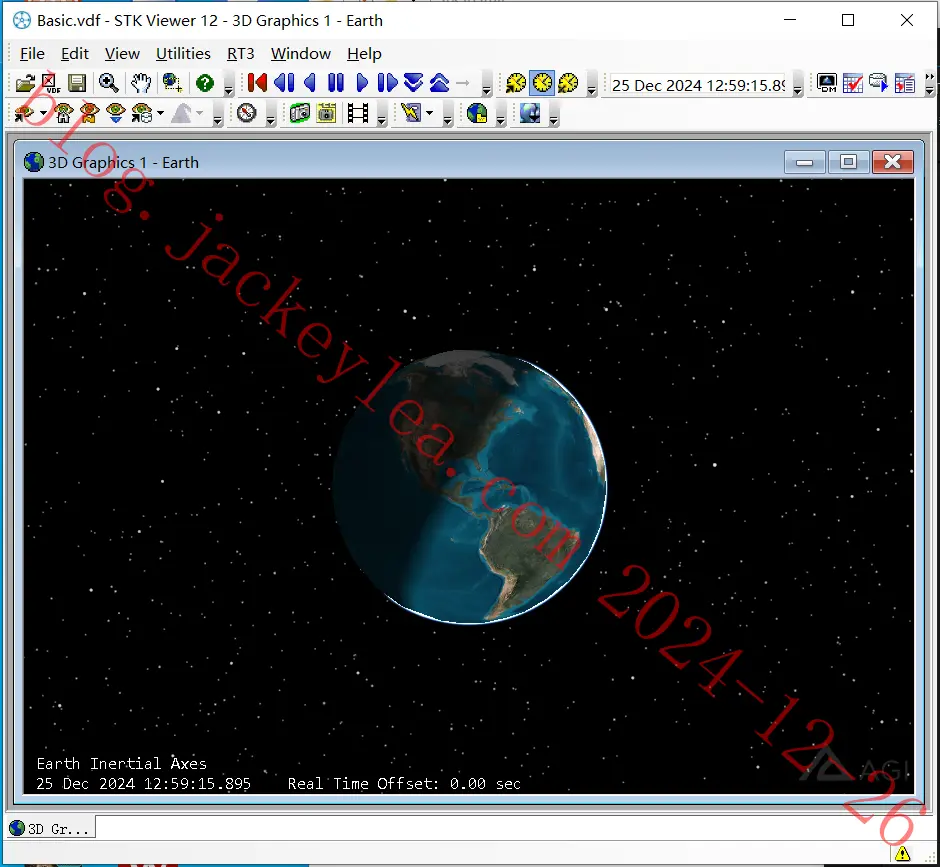The height and width of the screenshot is (867, 940).
Task: Toggle the highlighted Real-Time animation mode
Action: click(x=542, y=83)
